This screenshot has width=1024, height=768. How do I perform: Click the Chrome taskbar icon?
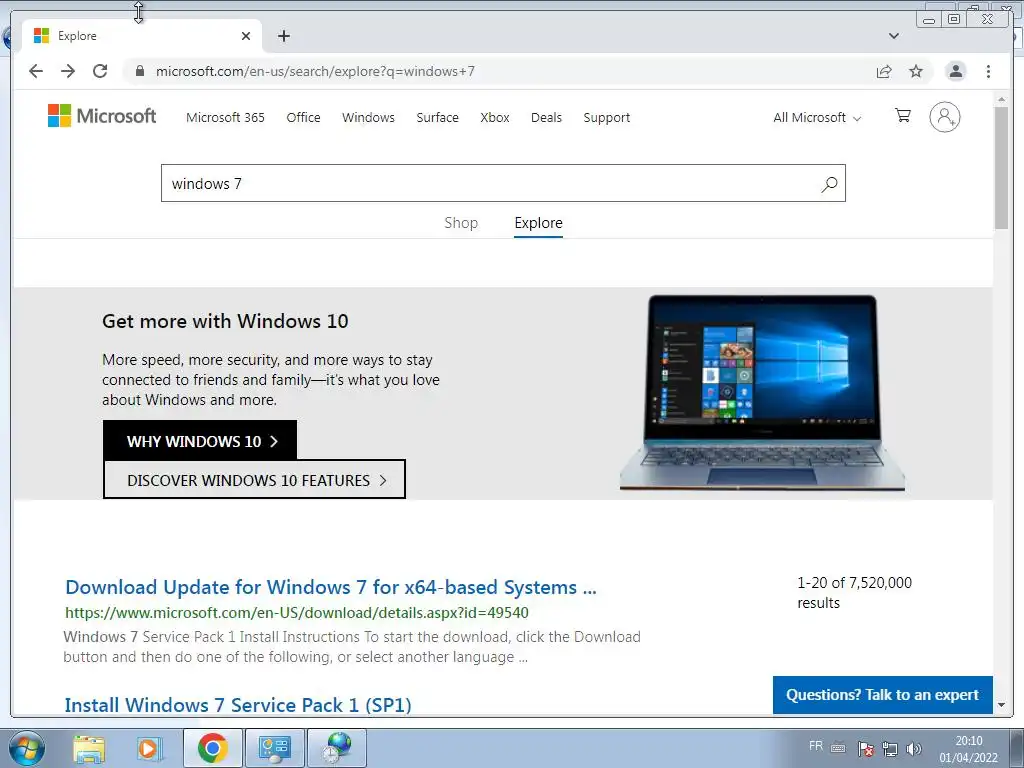[212, 748]
